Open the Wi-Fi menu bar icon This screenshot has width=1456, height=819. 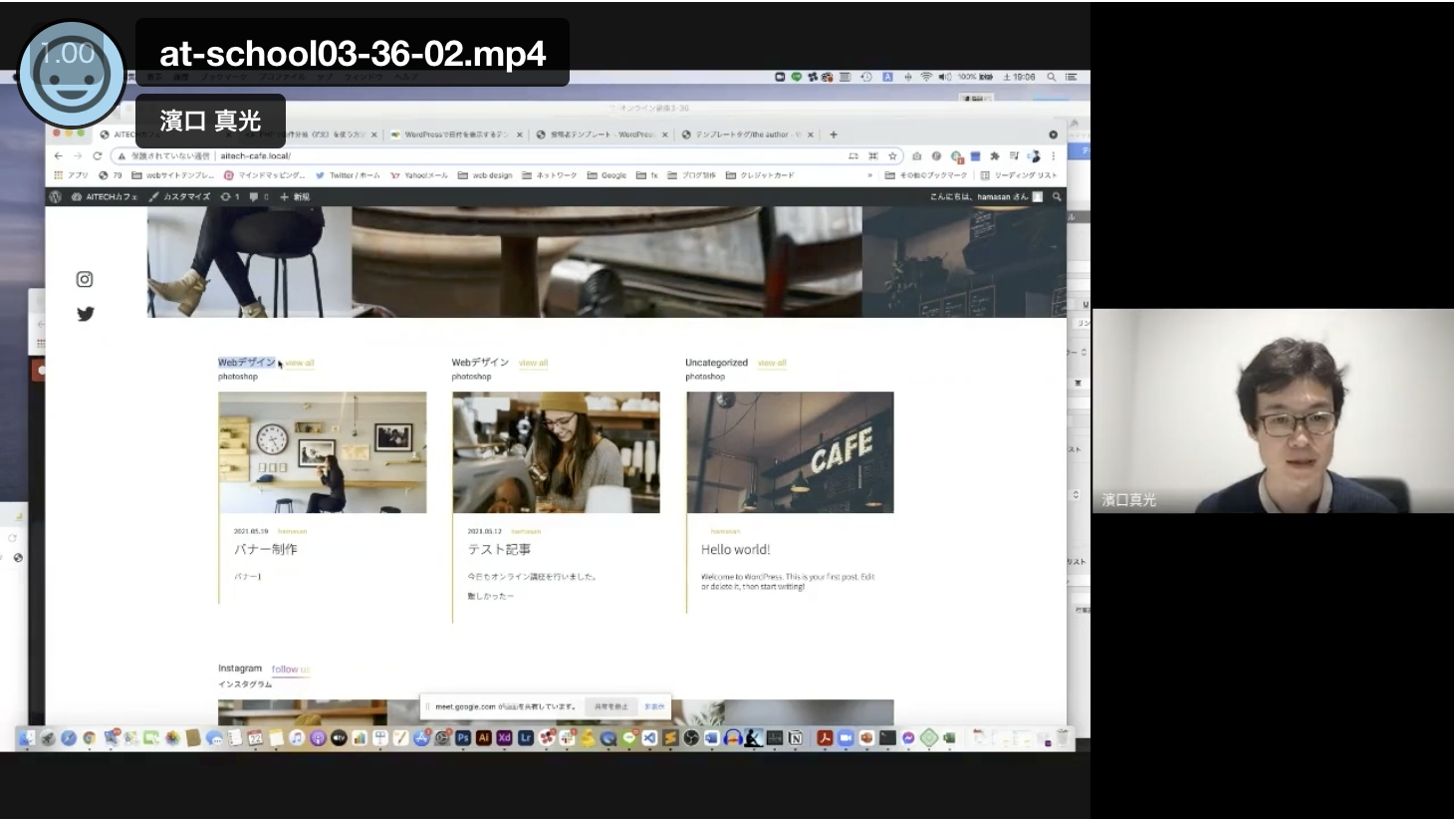pos(926,77)
